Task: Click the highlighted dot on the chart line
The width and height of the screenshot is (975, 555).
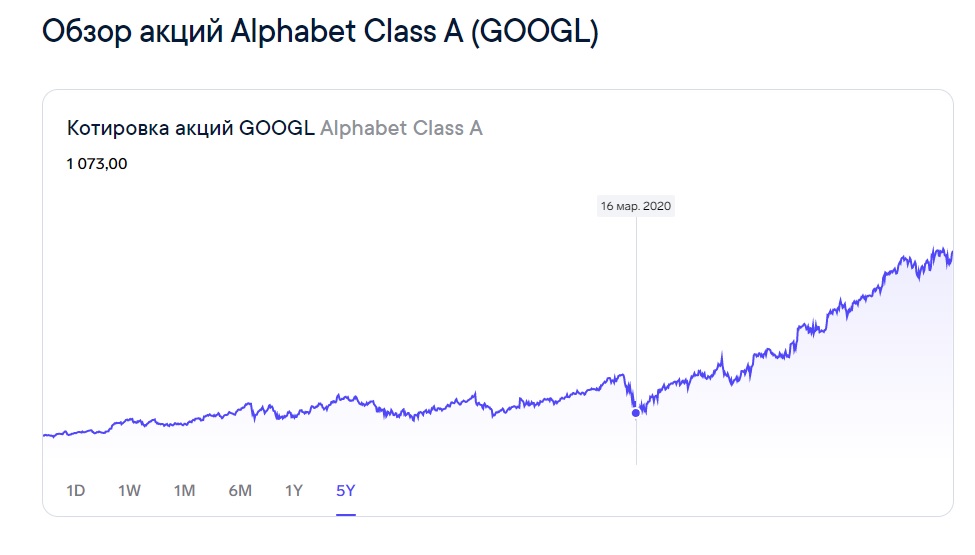Action: pos(635,413)
